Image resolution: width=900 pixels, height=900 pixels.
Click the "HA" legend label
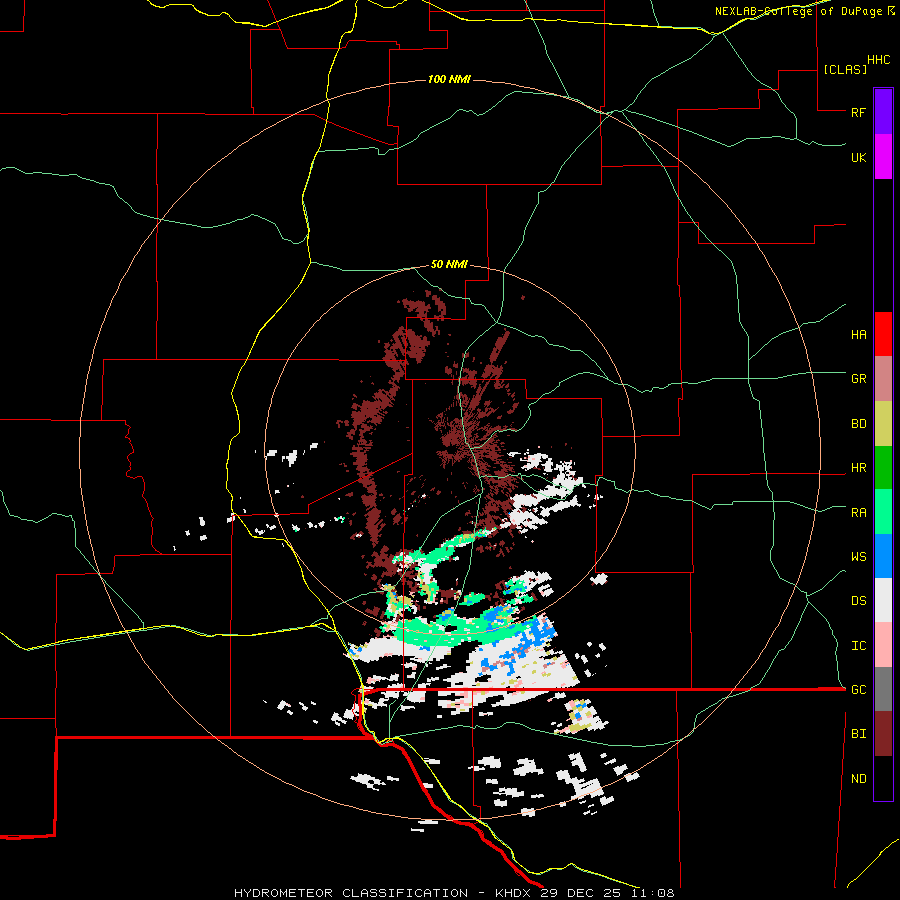(858, 335)
